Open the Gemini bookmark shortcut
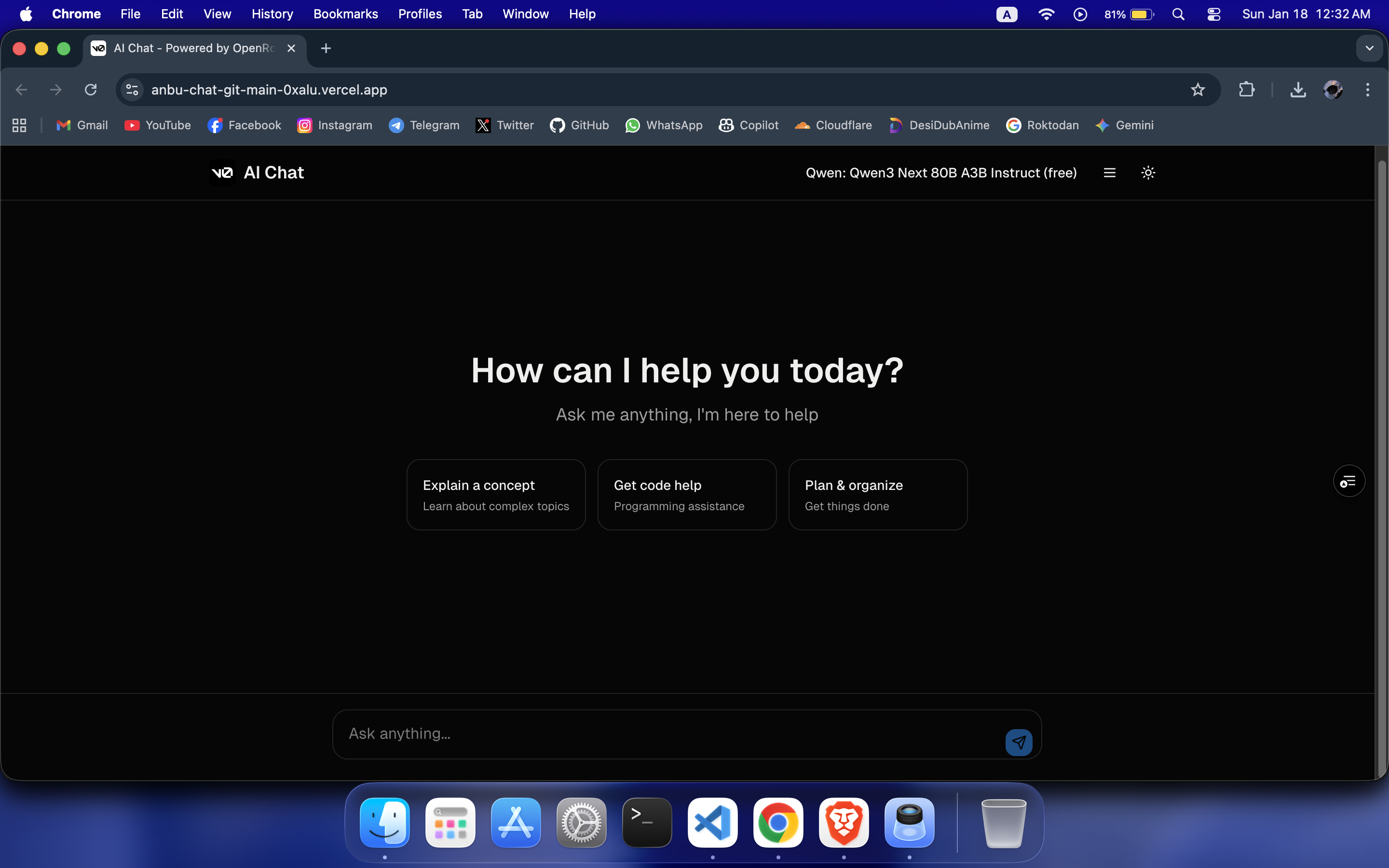This screenshot has width=1389, height=868. click(1124, 125)
